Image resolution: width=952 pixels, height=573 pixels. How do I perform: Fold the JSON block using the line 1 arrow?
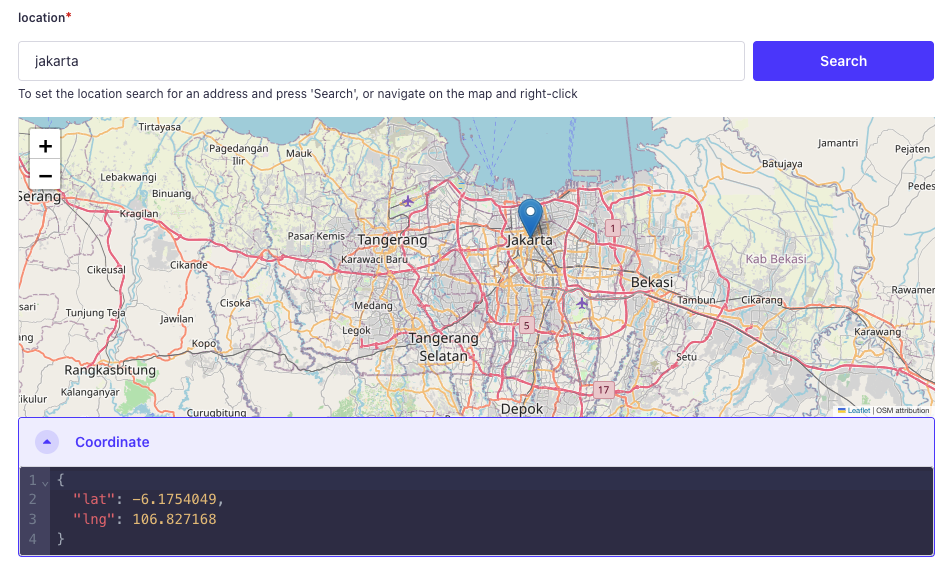(45, 483)
